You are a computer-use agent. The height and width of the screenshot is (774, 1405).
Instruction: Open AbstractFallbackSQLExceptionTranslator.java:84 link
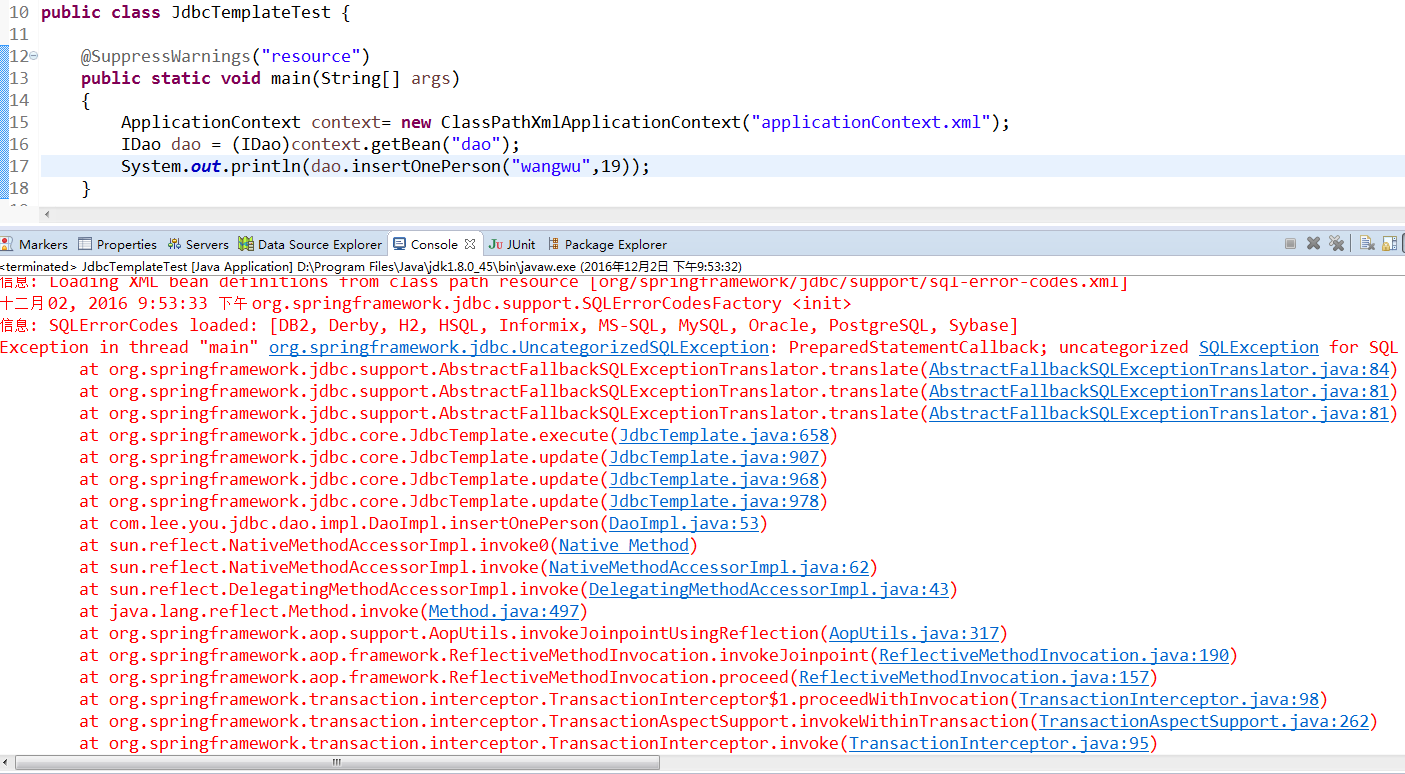click(1159, 369)
